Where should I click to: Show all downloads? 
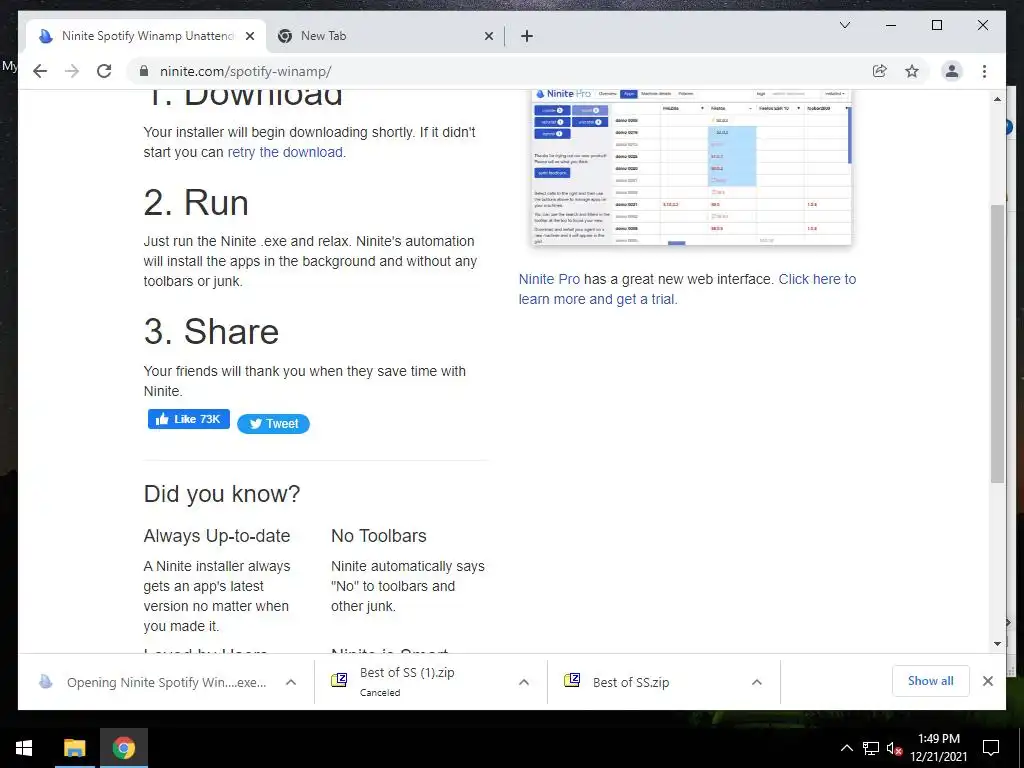pyautogui.click(x=931, y=681)
